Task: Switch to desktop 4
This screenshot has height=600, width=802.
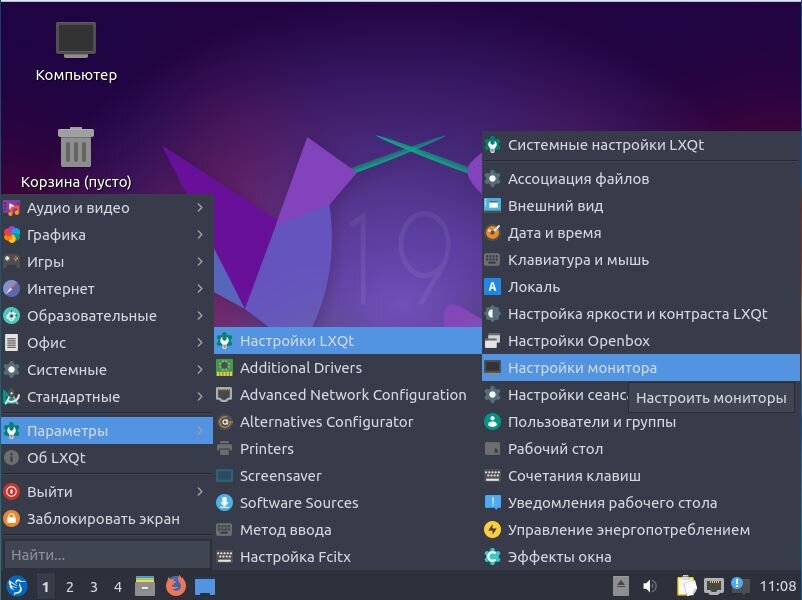Action: [118, 587]
